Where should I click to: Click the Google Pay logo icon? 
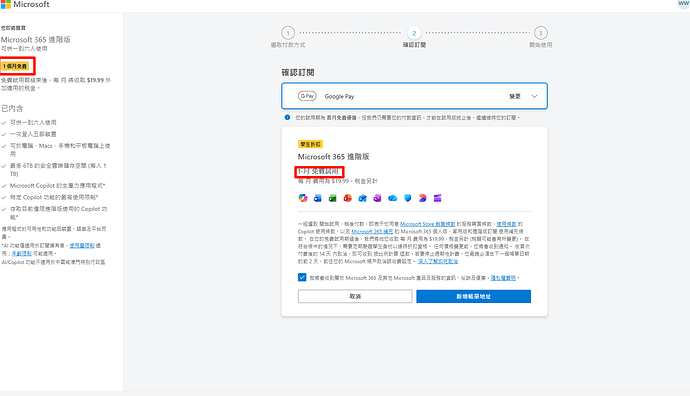307,96
